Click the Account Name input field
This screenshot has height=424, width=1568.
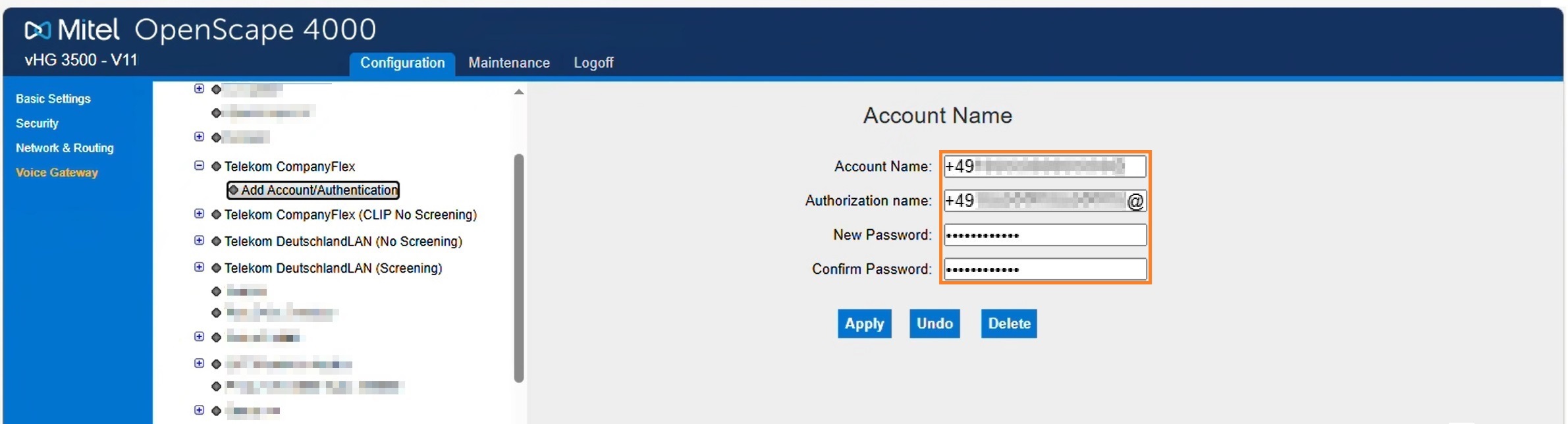click(x=1044, y=166)
